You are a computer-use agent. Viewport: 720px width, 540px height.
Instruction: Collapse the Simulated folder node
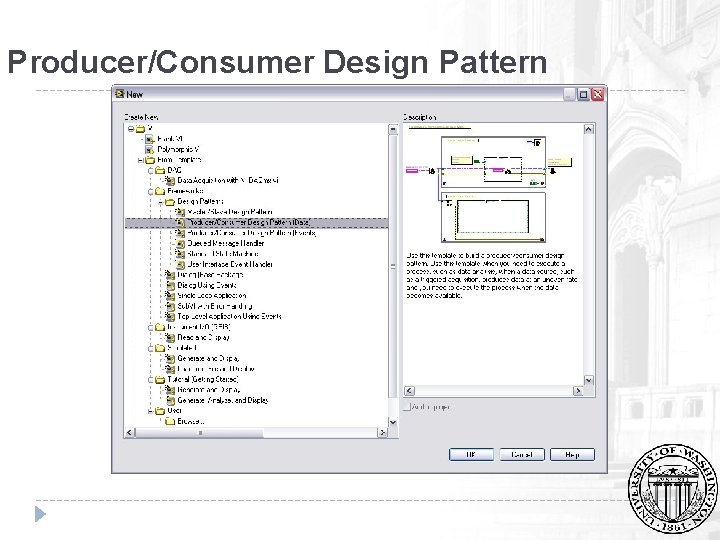tap(151, 348)
